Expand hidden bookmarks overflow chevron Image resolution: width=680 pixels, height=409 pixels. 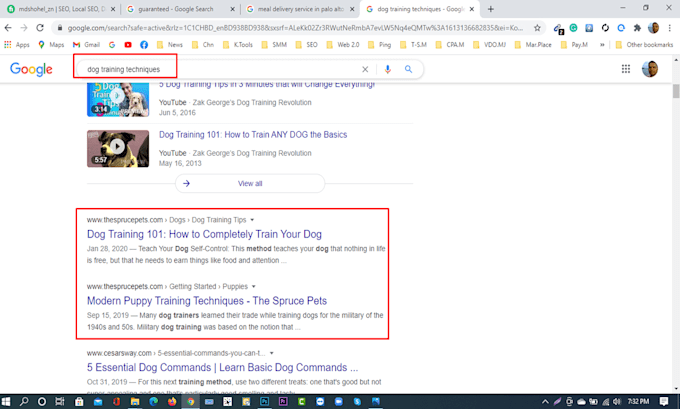point(602,45)
